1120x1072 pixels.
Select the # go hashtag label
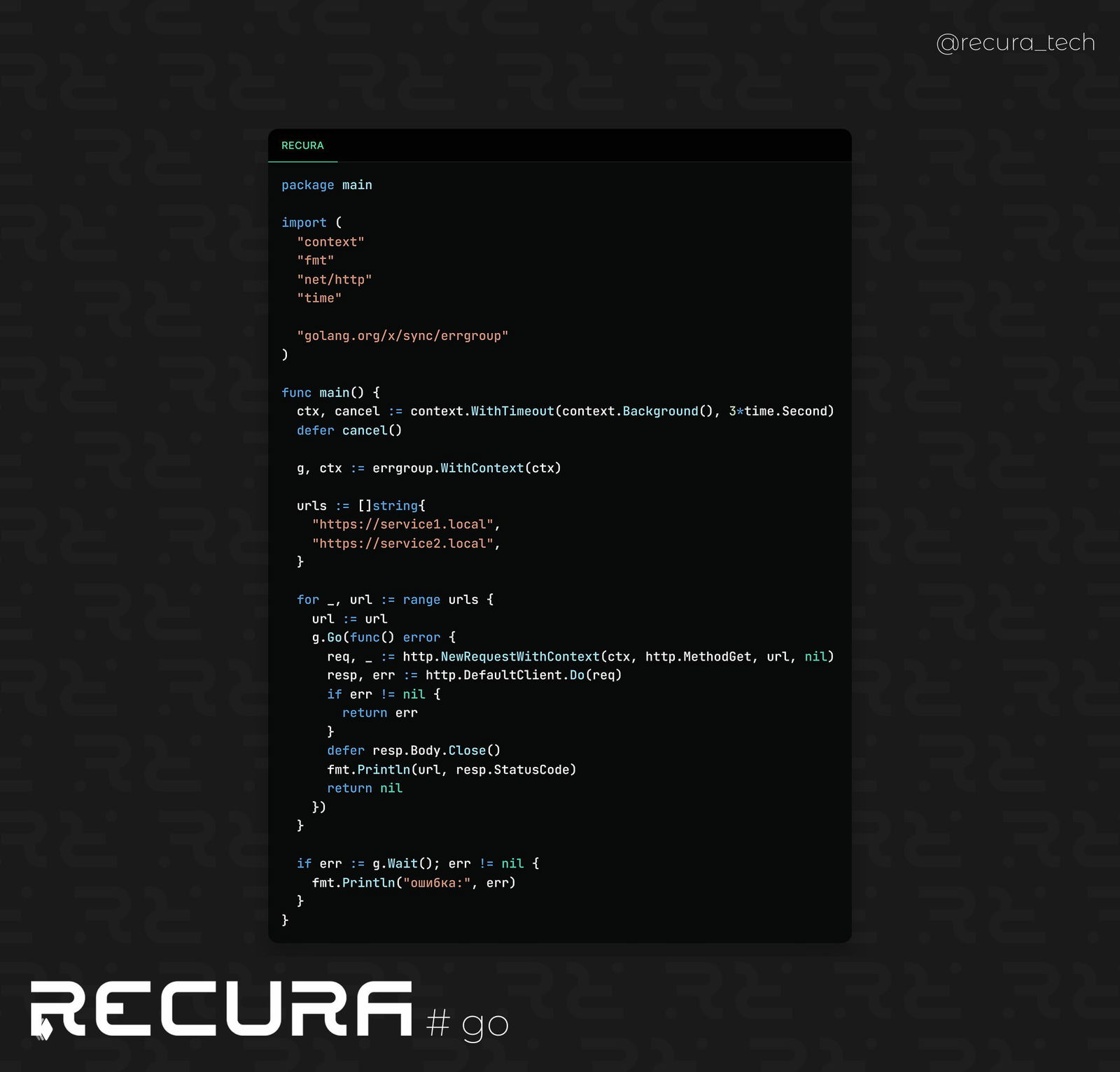coord(467,1023)
